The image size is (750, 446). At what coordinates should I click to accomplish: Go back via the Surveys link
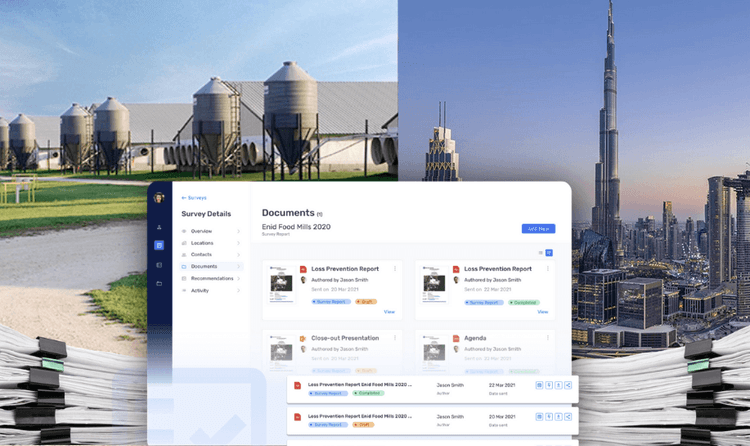(194, 198)
